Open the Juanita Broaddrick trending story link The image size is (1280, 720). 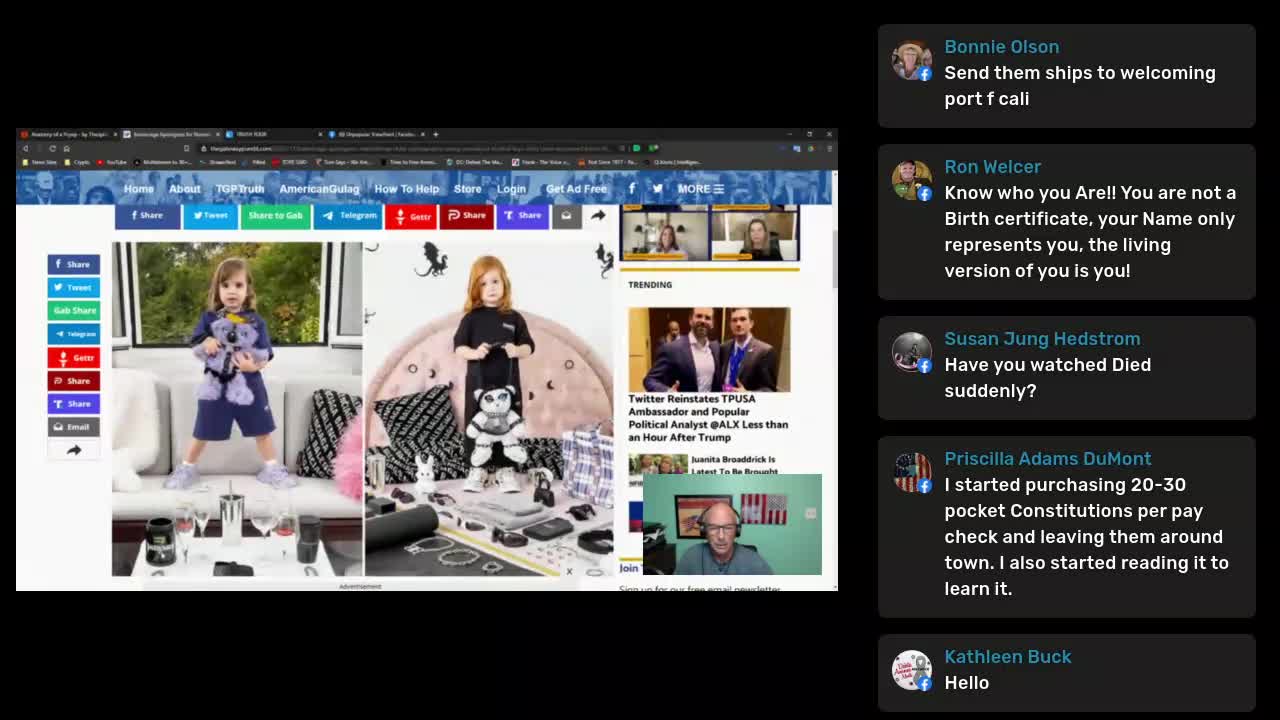coord(734,465)
